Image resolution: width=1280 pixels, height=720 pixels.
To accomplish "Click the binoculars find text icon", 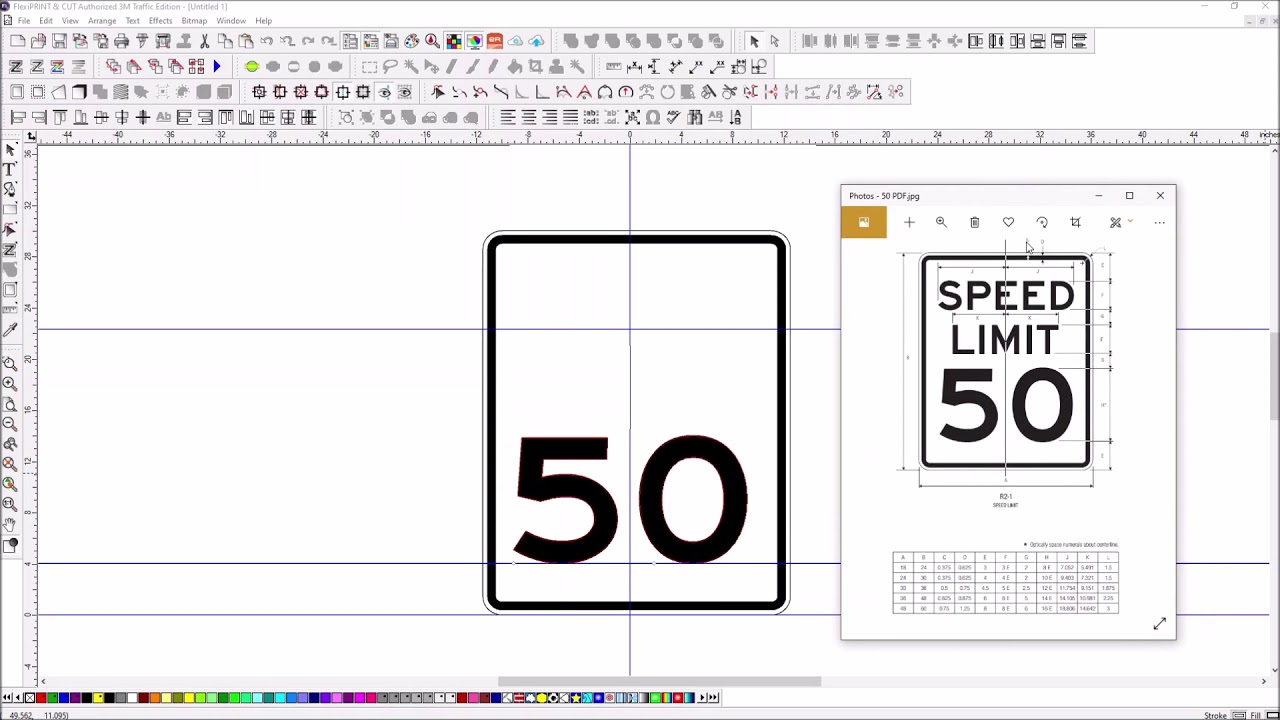I will pos(694,117).
